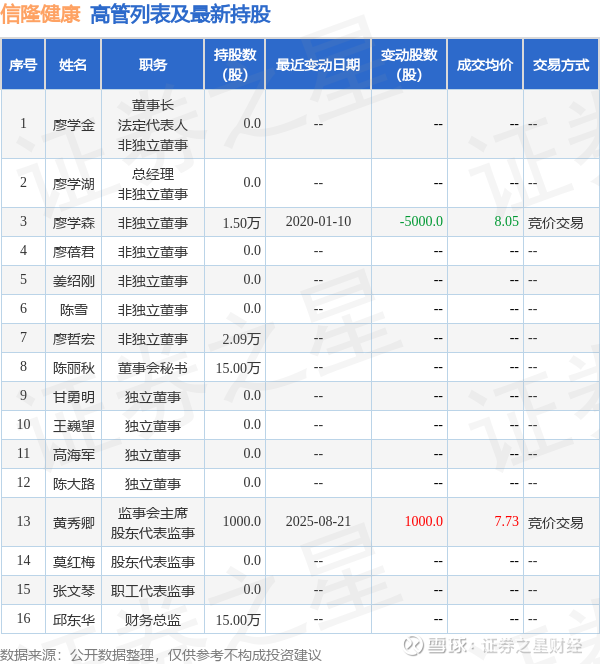This screenshot has width=600, height=664.
Task: Click the red 1000.0 change value
Action: click(x=424, y=521)
